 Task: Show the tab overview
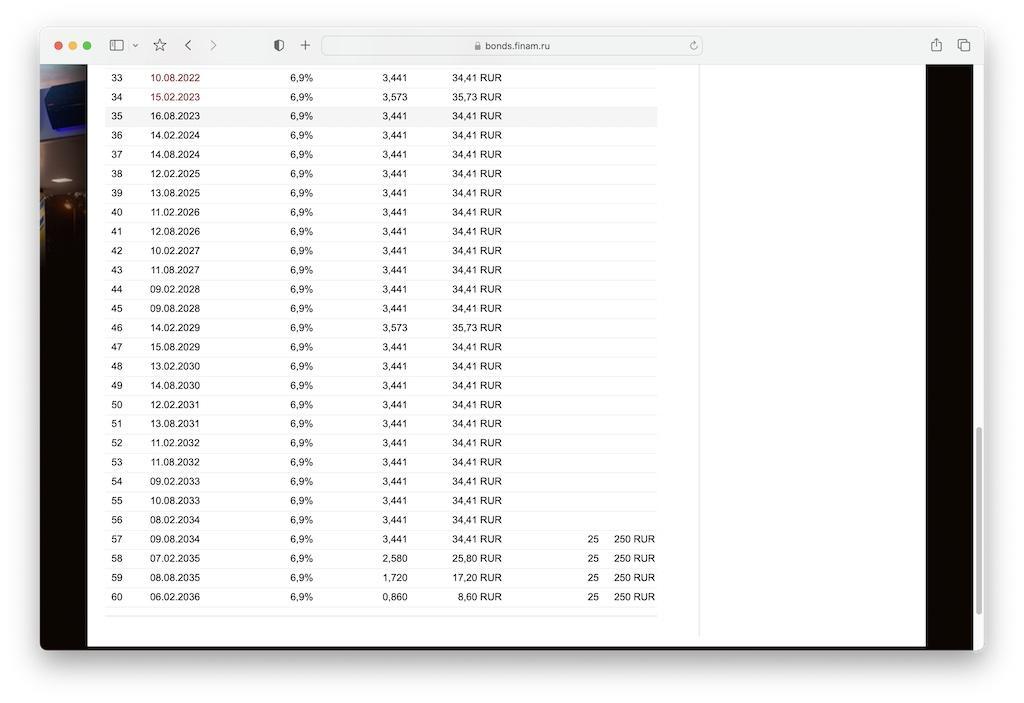coord(964,45)
